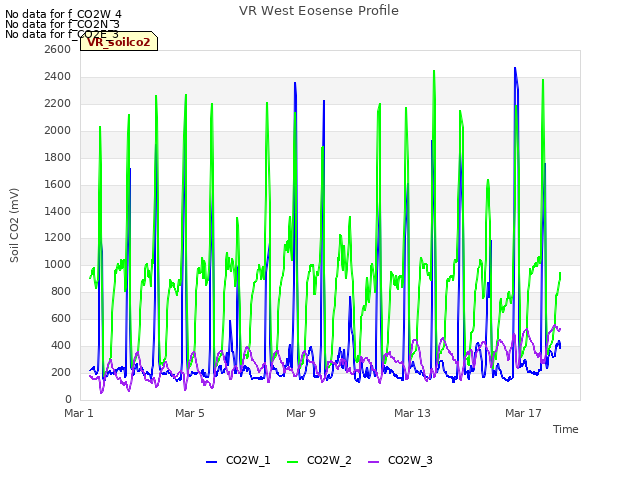Click the Mar 17 x-axis tick label
This screenshot has height=480, width=640.
(523, 413)
